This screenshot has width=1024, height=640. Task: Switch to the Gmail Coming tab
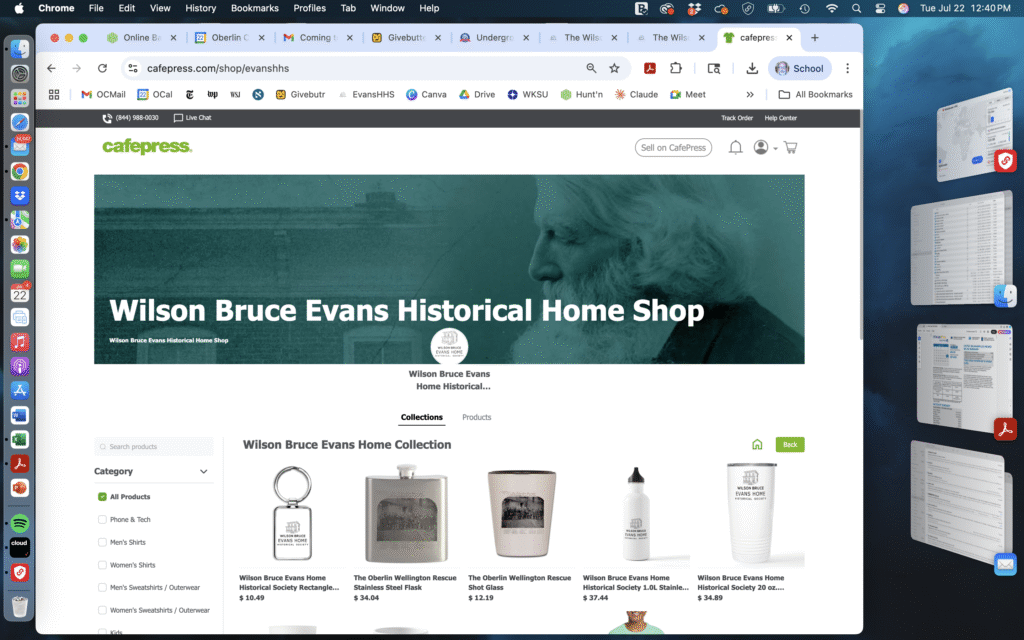[x=317, y=38]
